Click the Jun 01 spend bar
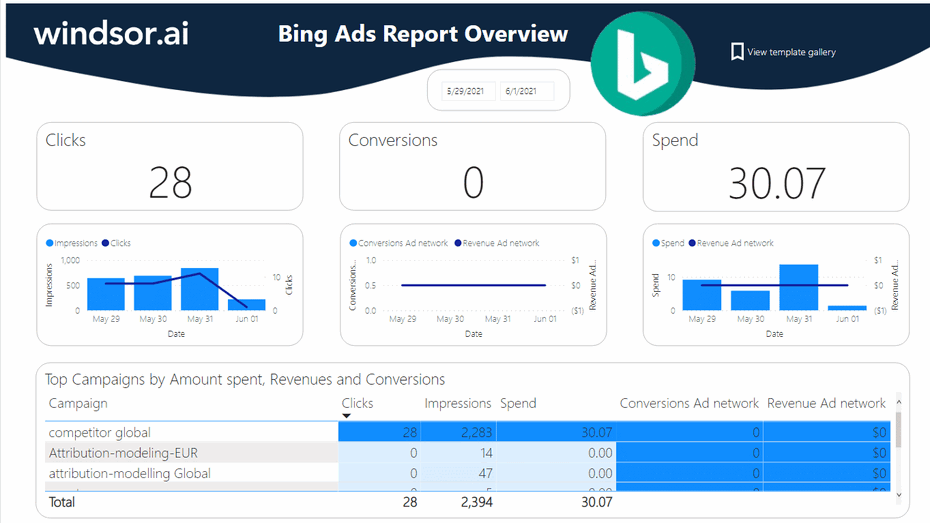 tap(848, 308)
